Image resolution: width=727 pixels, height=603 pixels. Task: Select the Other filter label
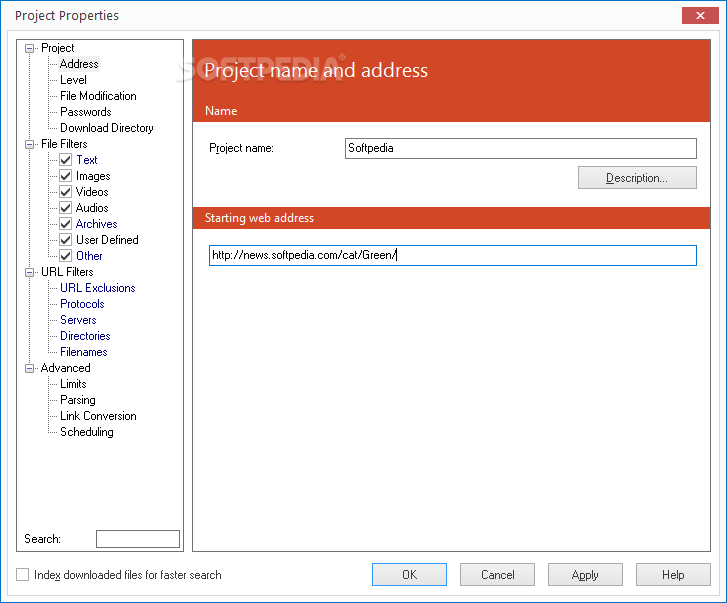click(89, 256)
